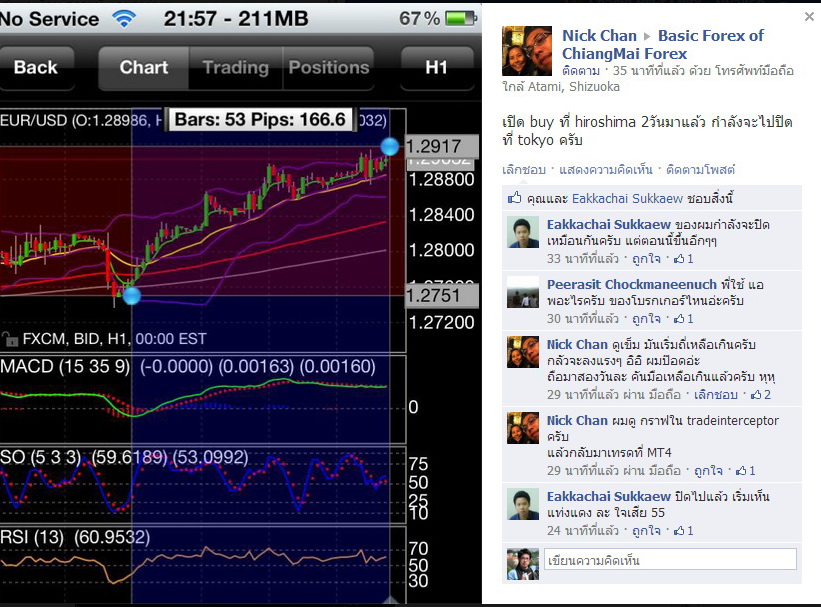The width and height of the screenshot is (821, 607).
Task: Click the 'FXCM, BID, H1, 00:00 EST' label
Action: tap(114, 339)
